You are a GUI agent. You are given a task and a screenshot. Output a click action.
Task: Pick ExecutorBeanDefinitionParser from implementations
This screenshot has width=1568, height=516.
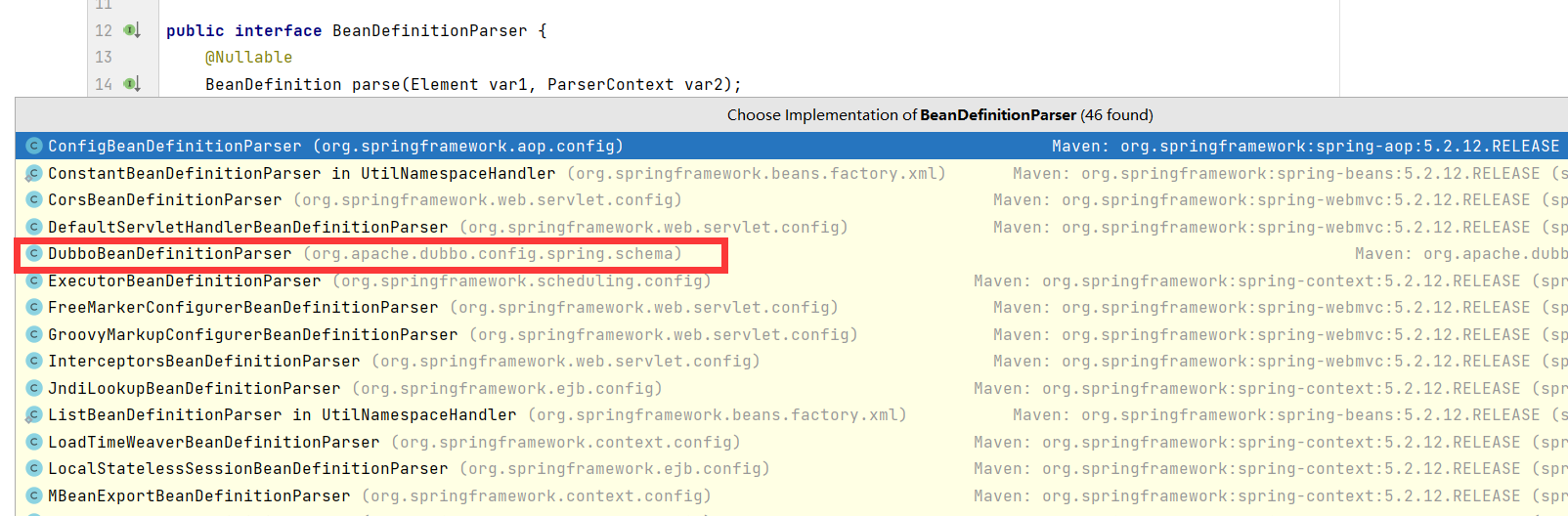coord(184,280)
